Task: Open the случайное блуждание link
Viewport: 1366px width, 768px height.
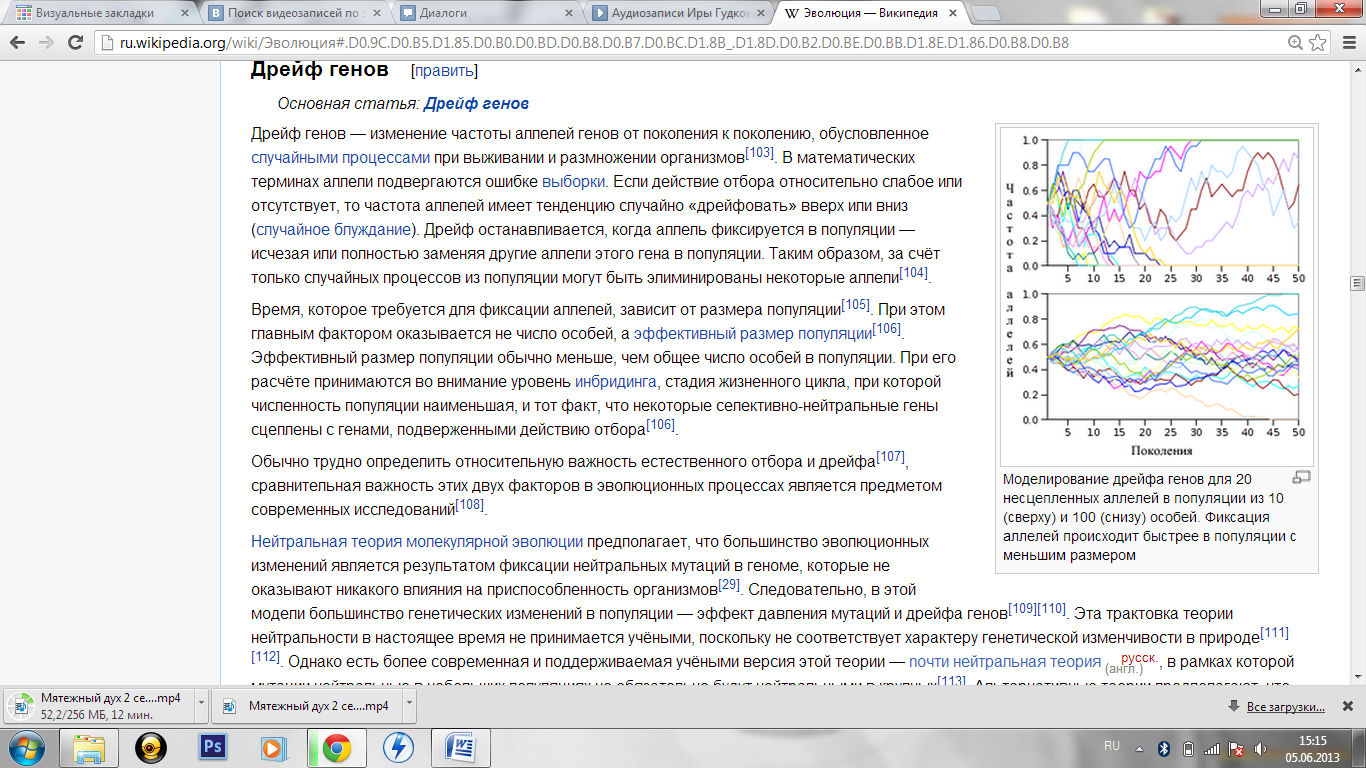Action: (334, 230)
